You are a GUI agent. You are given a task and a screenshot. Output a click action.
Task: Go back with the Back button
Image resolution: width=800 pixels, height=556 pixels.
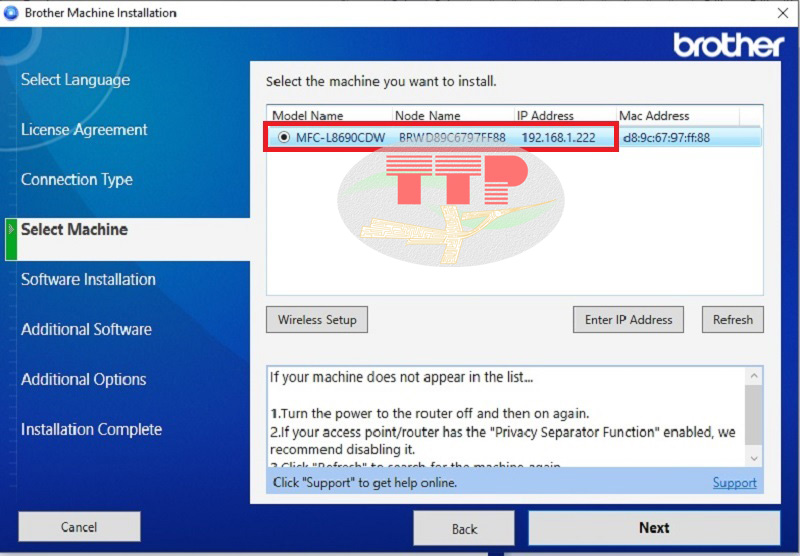[x=464, y=529]
